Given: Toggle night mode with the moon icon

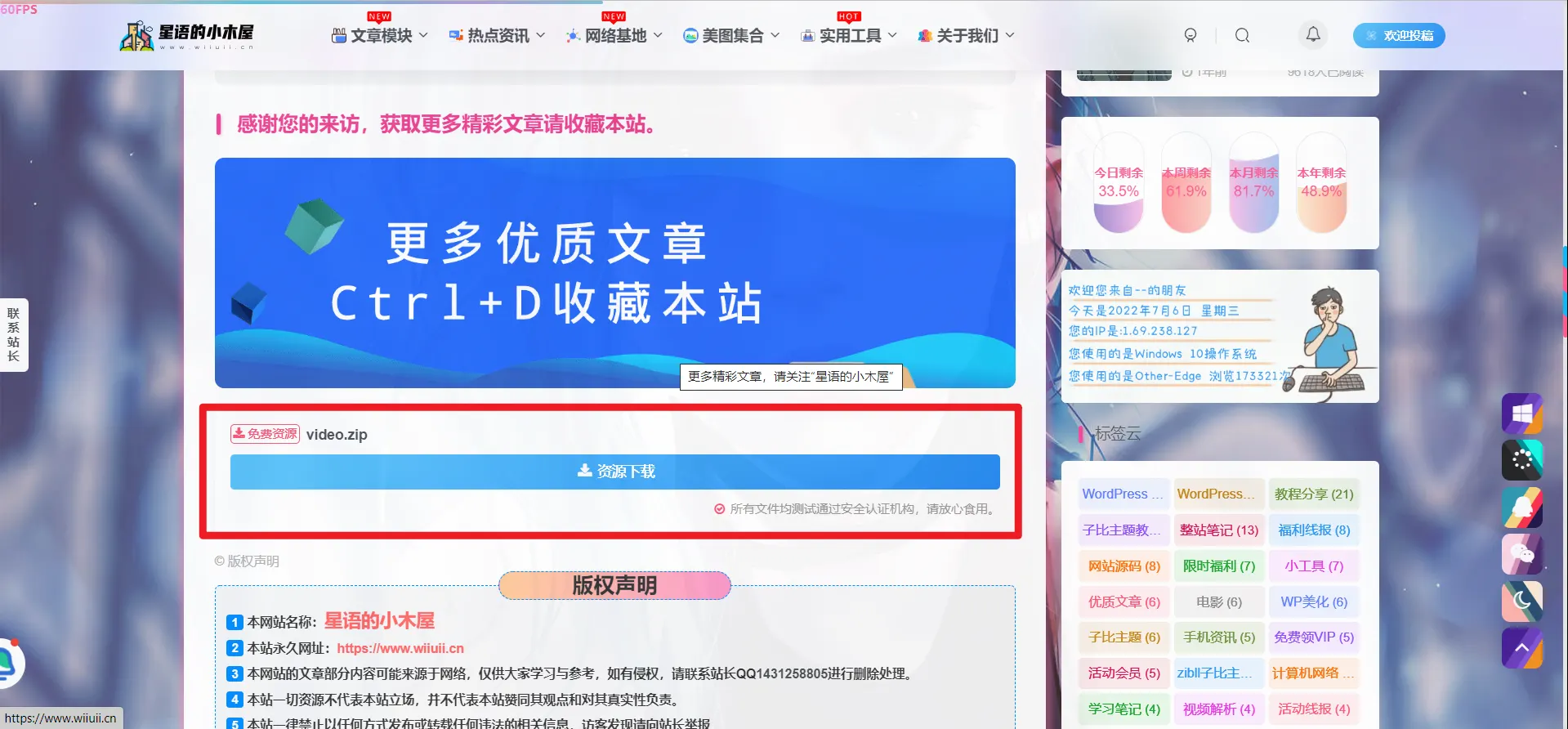Looking at the screenshot, I should (x=1521, y=602).
